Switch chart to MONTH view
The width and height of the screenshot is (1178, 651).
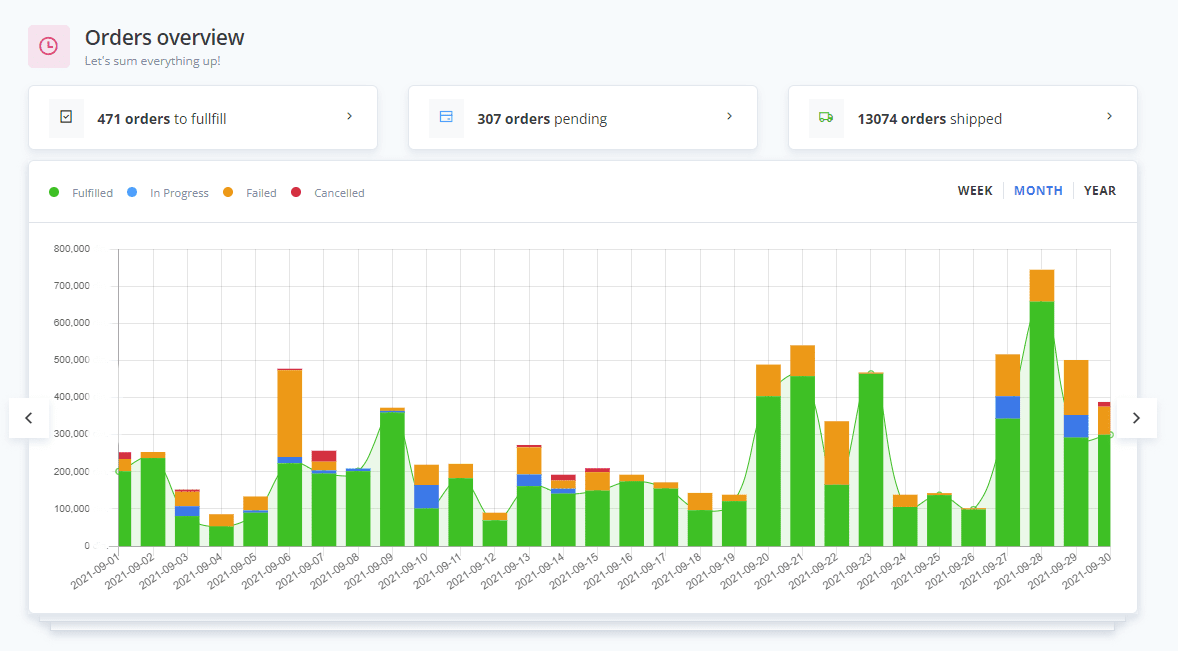coord(1038,191)
